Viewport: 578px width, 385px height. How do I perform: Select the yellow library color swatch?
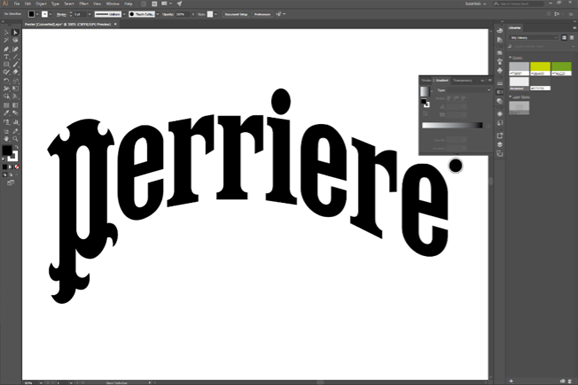pyautogui.click(x=540, y=69)
